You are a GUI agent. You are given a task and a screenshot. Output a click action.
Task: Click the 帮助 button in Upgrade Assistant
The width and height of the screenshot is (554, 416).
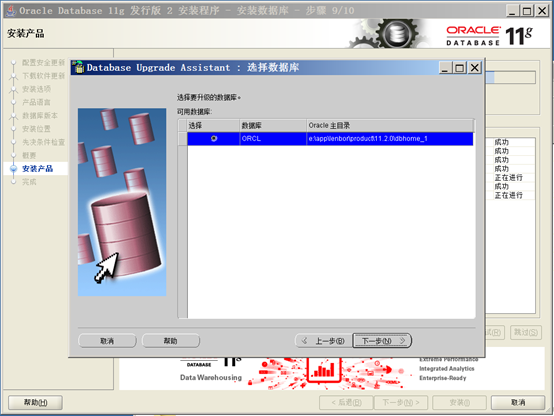[171, 341]
